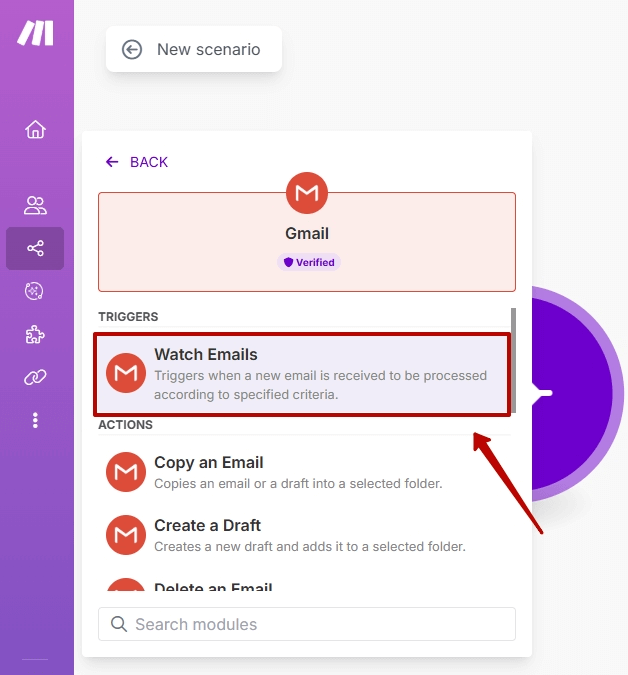Choose the Create a Draft action
The height and width of the screenshot is (675, 628).
304,535
